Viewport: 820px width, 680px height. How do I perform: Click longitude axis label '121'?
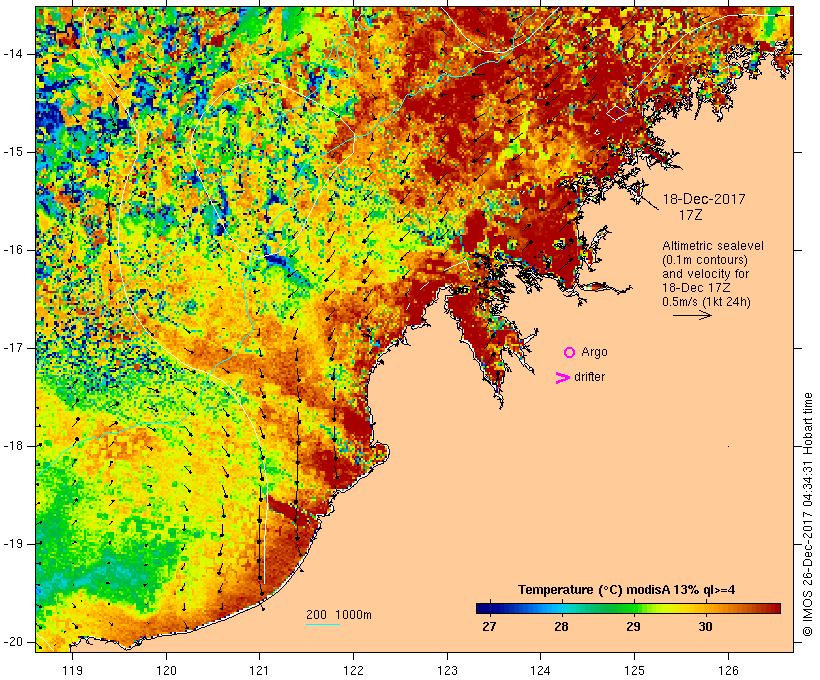point(260,671)
